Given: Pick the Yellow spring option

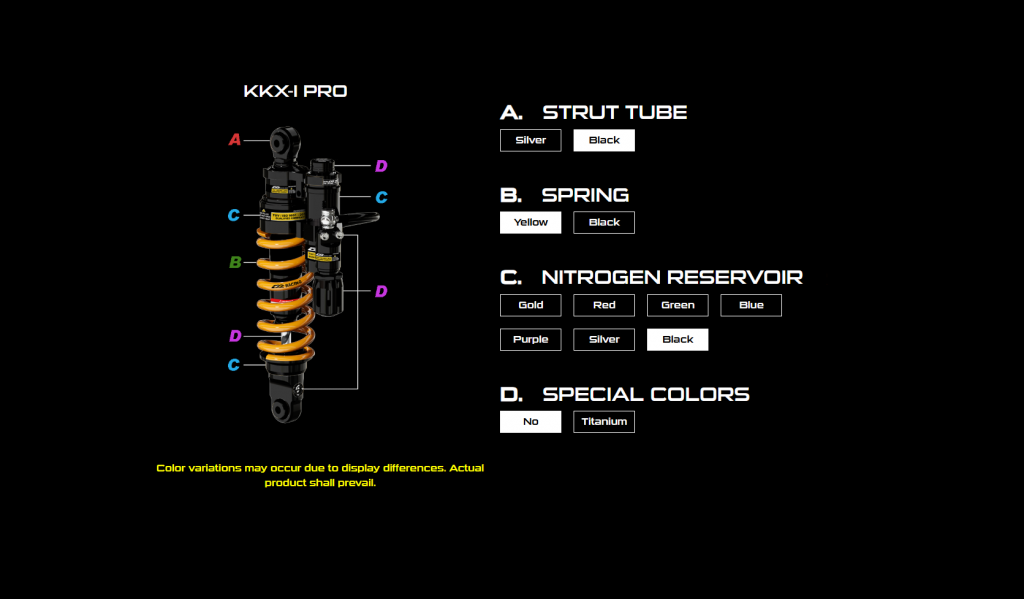Looking at the screenshot, I should click(x=530, y=222).
